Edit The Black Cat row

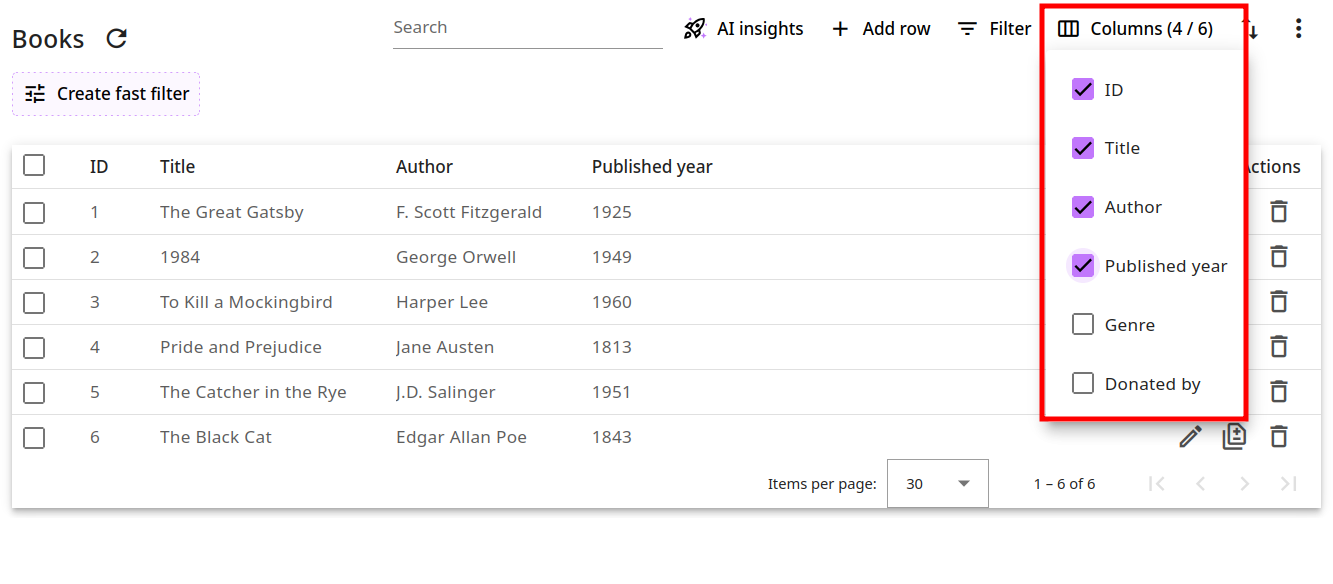click(x=1190, y=437)
